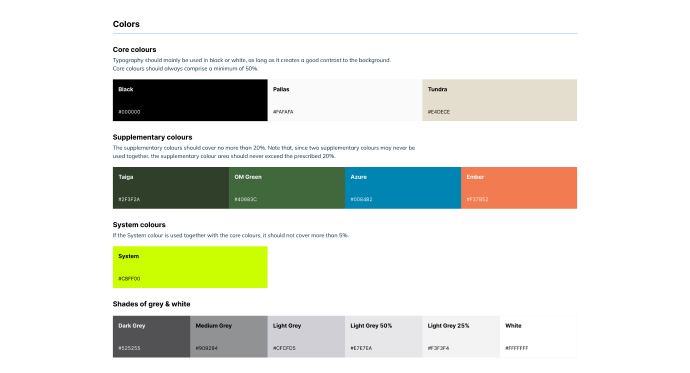Select the Black colour swatch
Screen dimensions: 690x373
coord(190,100)
